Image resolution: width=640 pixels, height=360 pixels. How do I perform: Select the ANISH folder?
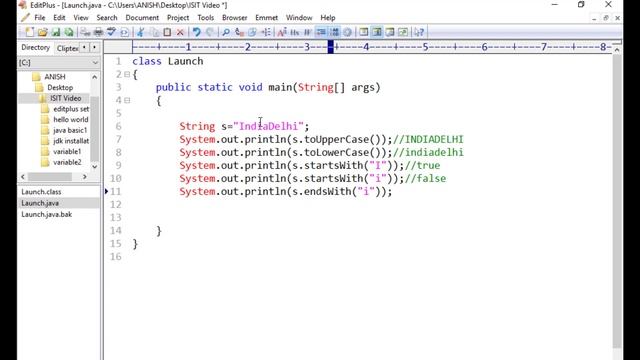(55, 77)
